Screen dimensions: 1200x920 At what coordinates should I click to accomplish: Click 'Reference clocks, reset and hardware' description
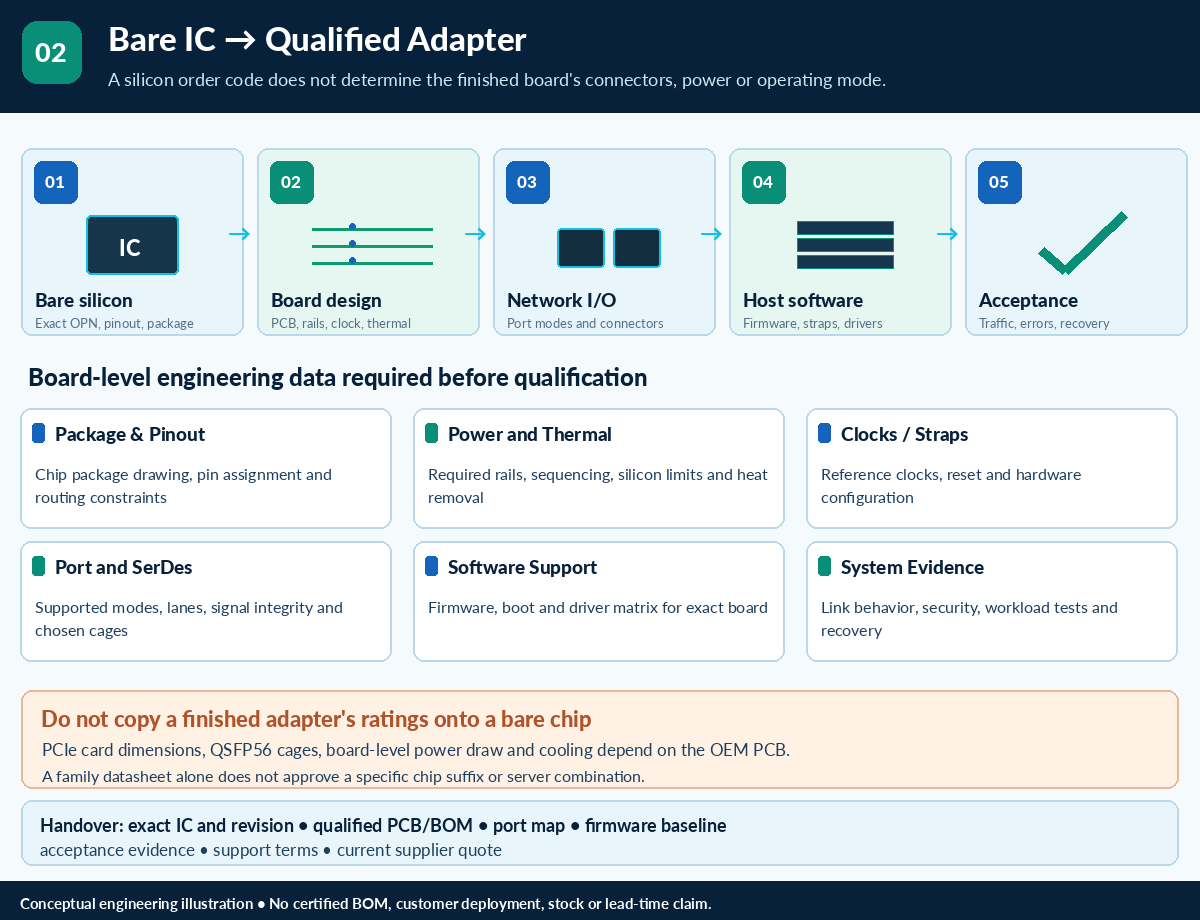(x=951, y=486)
